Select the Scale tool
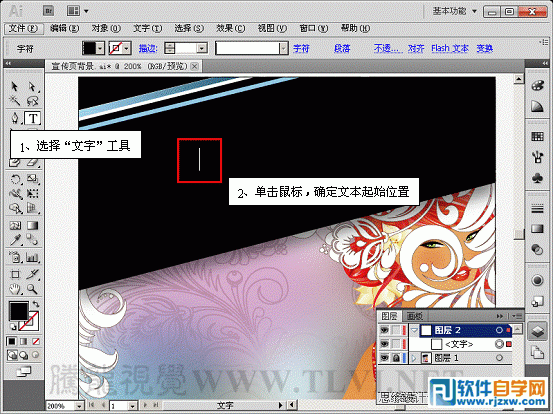 coord(32,179)
